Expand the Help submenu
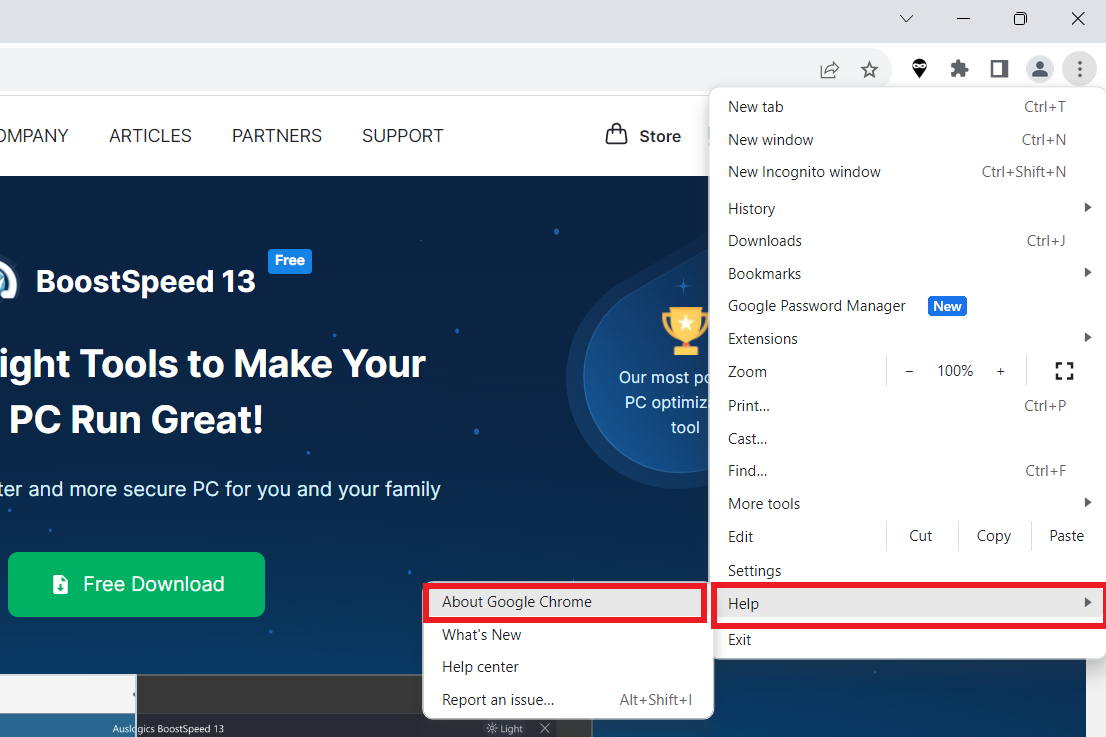 [907, 603]
